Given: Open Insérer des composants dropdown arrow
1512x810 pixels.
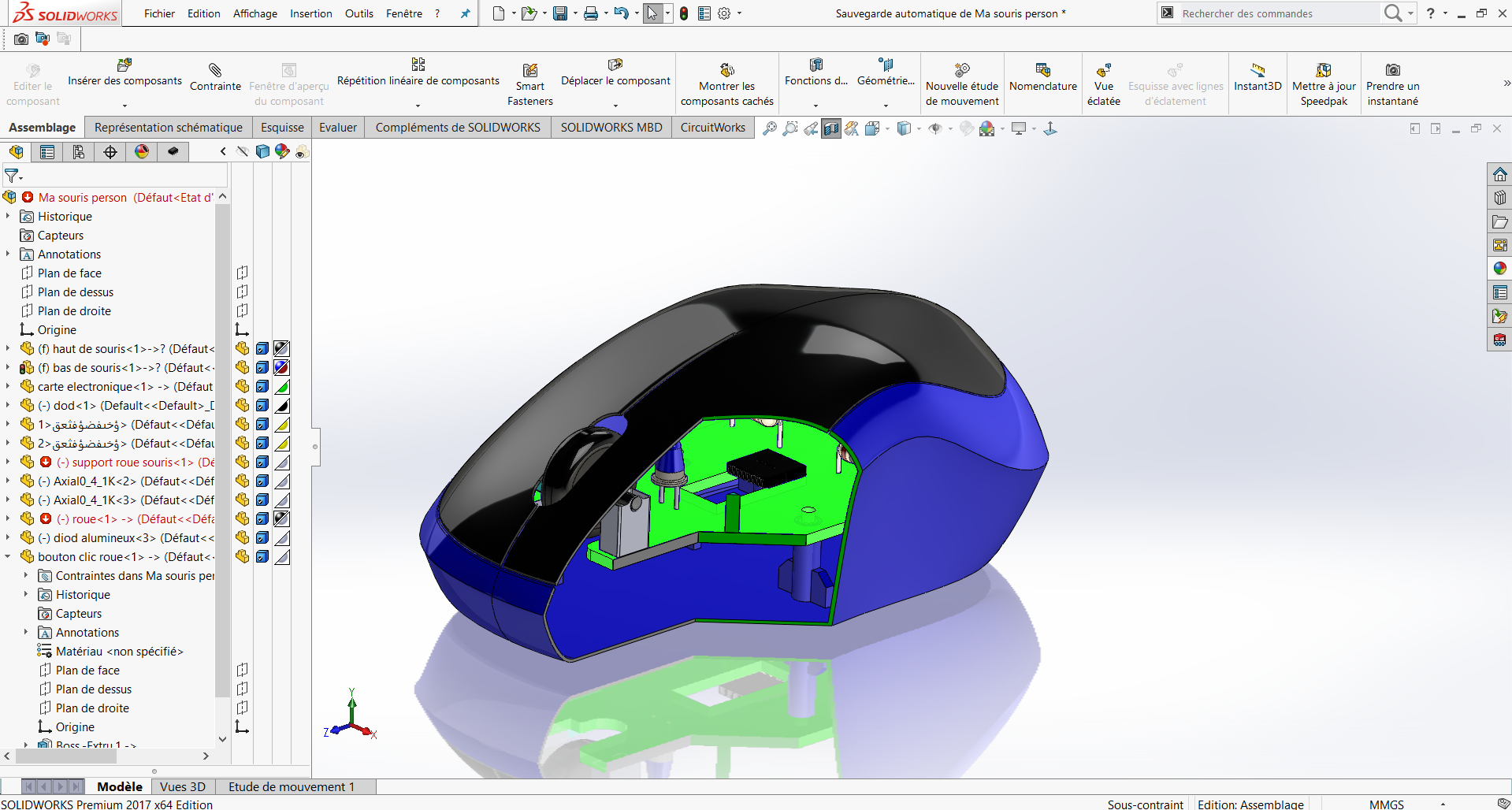Looking at the screenshot, I should [x=124, y=105].
